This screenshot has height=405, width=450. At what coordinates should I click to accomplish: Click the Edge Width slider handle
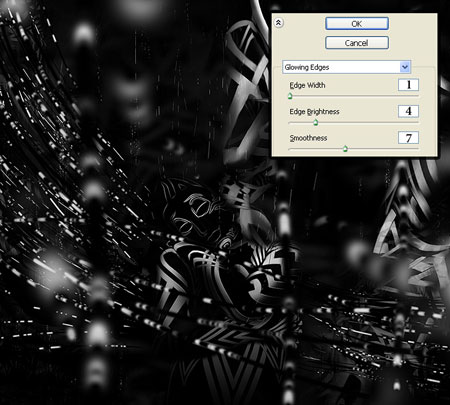coord(290,96)
